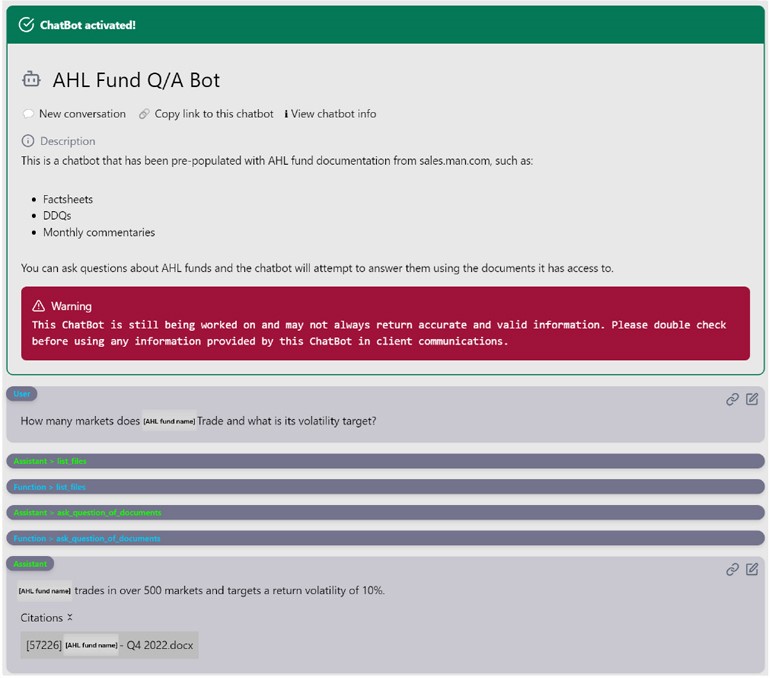Edit the User question with pencil icon
Screen dimensions: 770x678
(751, 399)
